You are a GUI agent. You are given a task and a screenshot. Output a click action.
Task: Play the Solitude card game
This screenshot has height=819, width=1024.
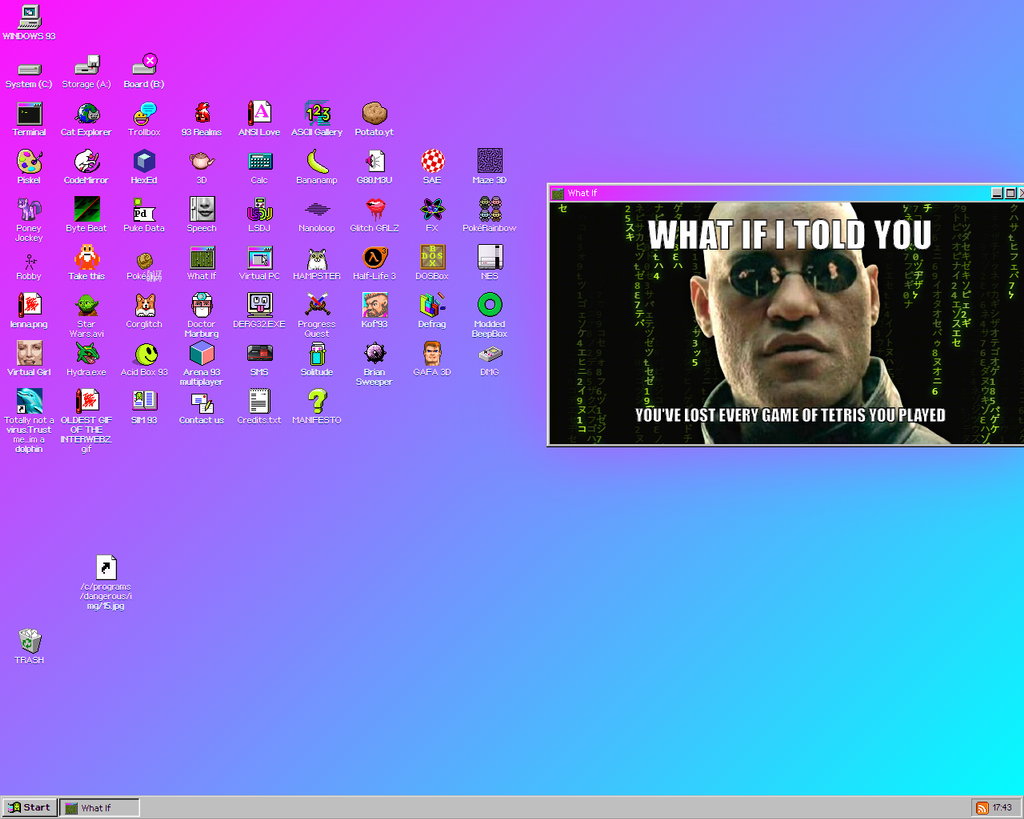tap(316, 355)
